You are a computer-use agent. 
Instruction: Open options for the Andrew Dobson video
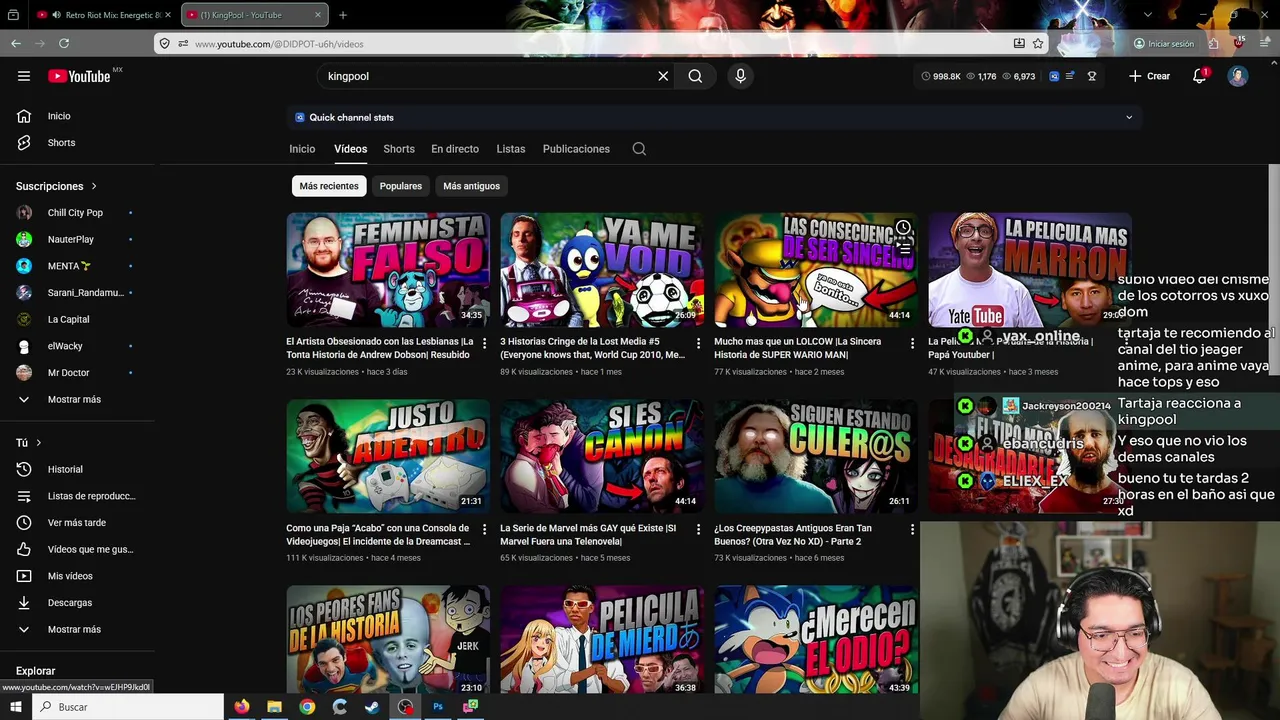(x=484, y=343)
